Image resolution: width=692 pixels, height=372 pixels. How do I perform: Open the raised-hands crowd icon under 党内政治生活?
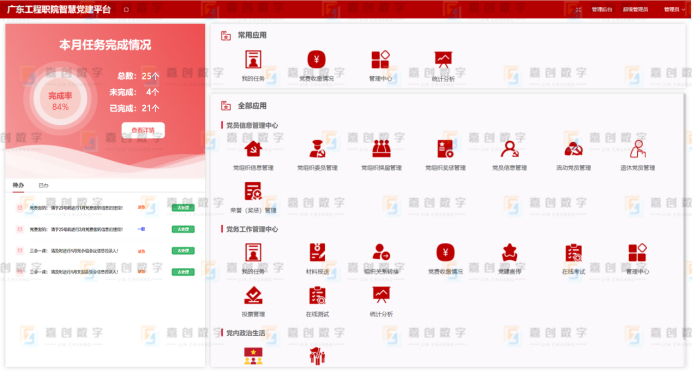pos(317,356)
